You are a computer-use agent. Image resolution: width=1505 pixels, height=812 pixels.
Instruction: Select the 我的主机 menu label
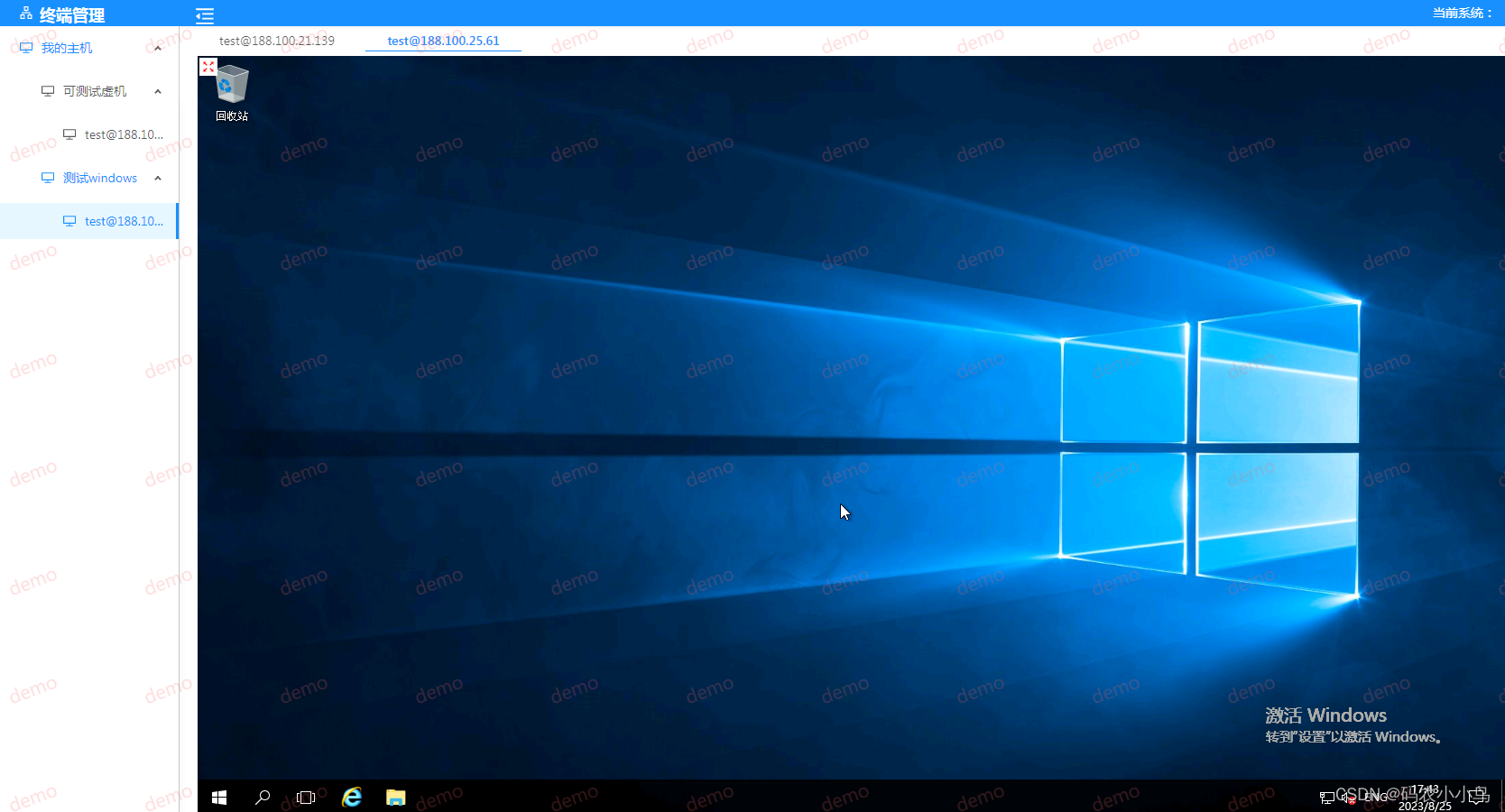67,48
